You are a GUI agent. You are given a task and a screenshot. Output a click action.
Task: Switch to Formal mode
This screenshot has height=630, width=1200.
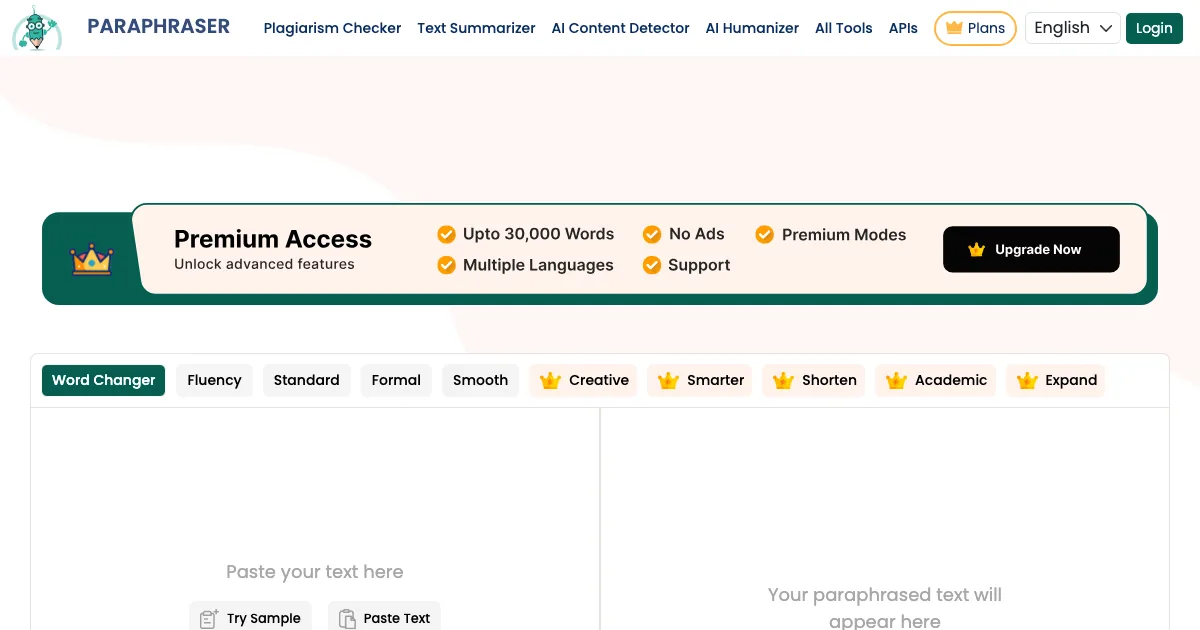pos(396,380)
